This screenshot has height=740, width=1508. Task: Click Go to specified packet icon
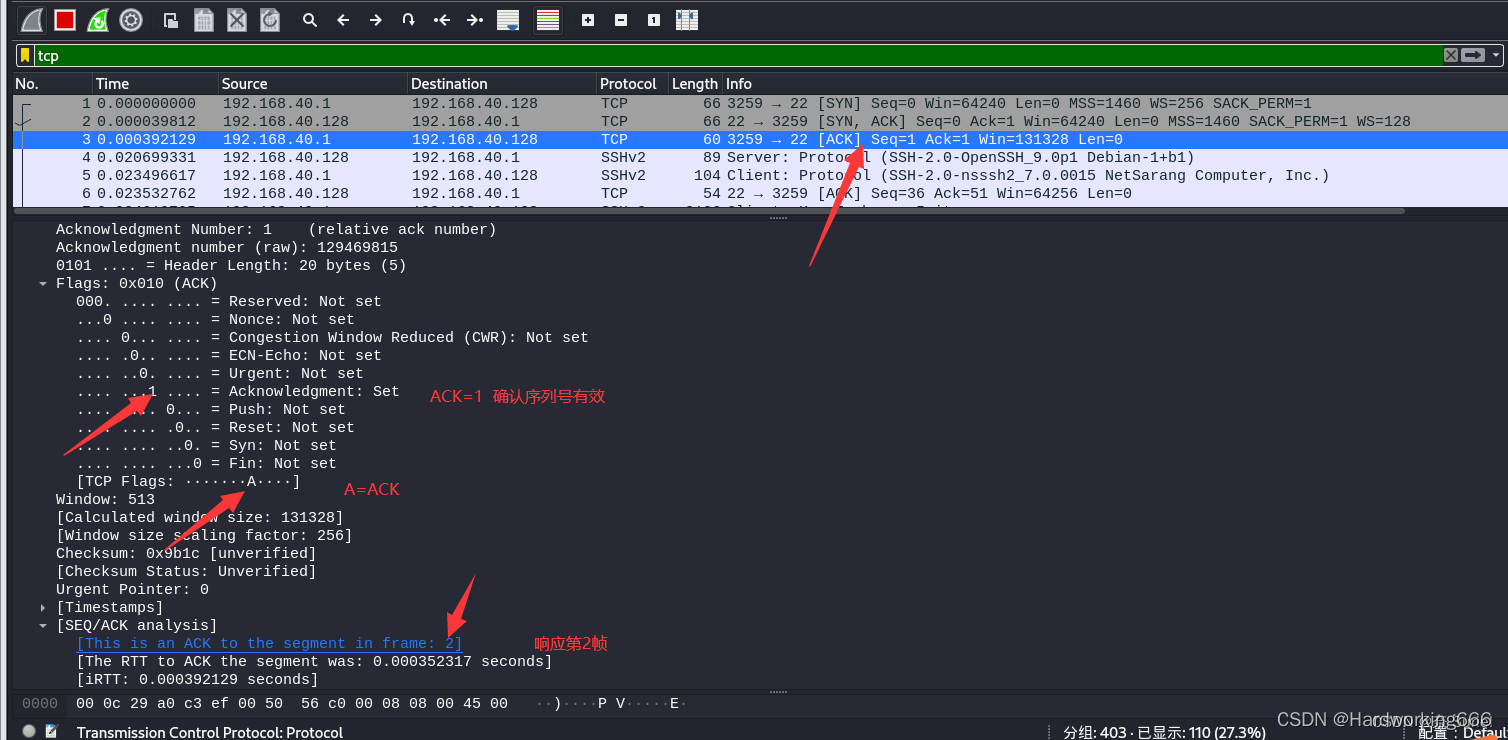pos(408,20)
